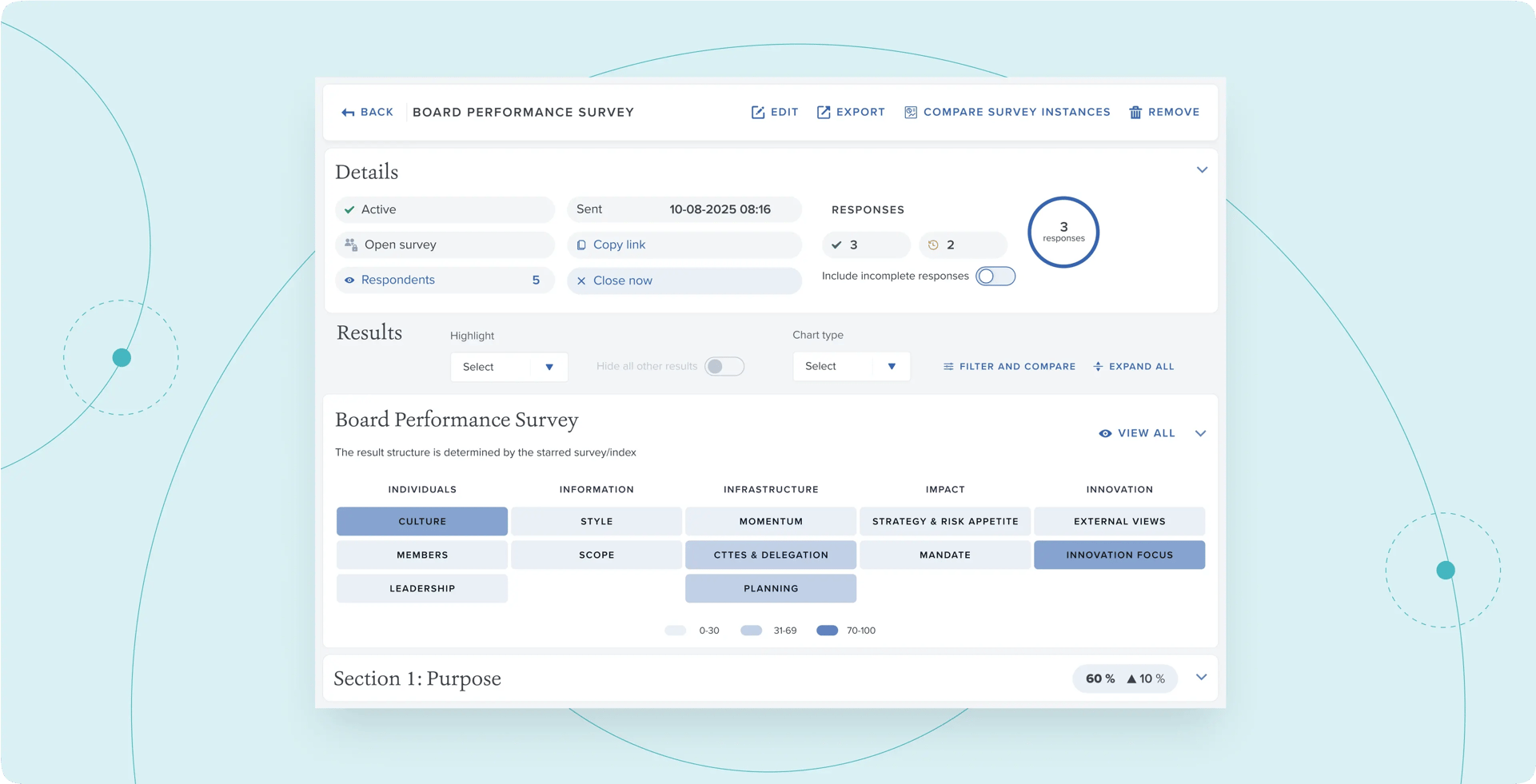Click the Export icon
Screen dimensions: 1536x784
[x=824, y=112]
